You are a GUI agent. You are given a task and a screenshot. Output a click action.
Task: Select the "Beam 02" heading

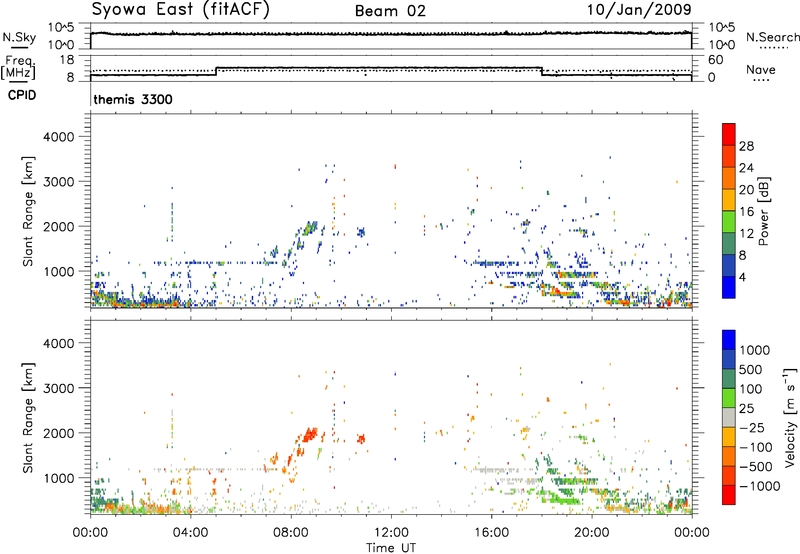pyautogui.click(x=390, y=11)
